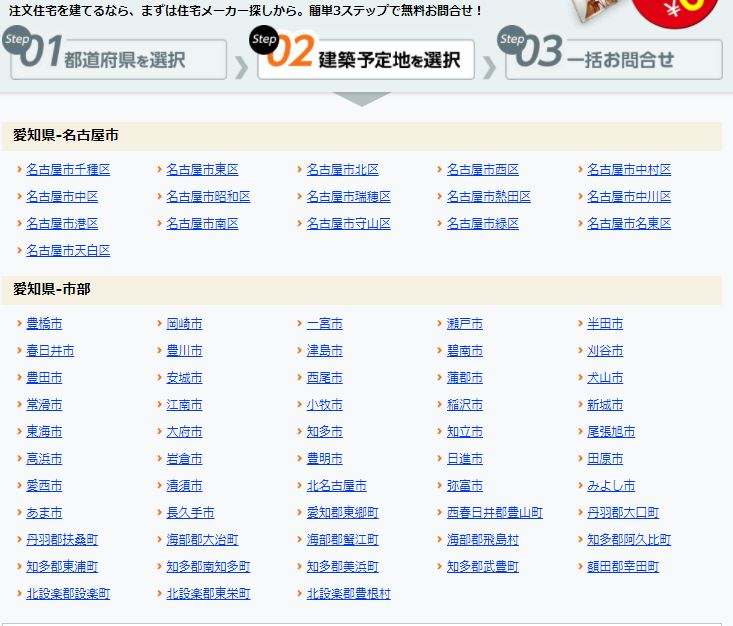Choose 名古屋市昭和区 from the list
This screenshot has height=626, width=733.
(x=208, y=197)
